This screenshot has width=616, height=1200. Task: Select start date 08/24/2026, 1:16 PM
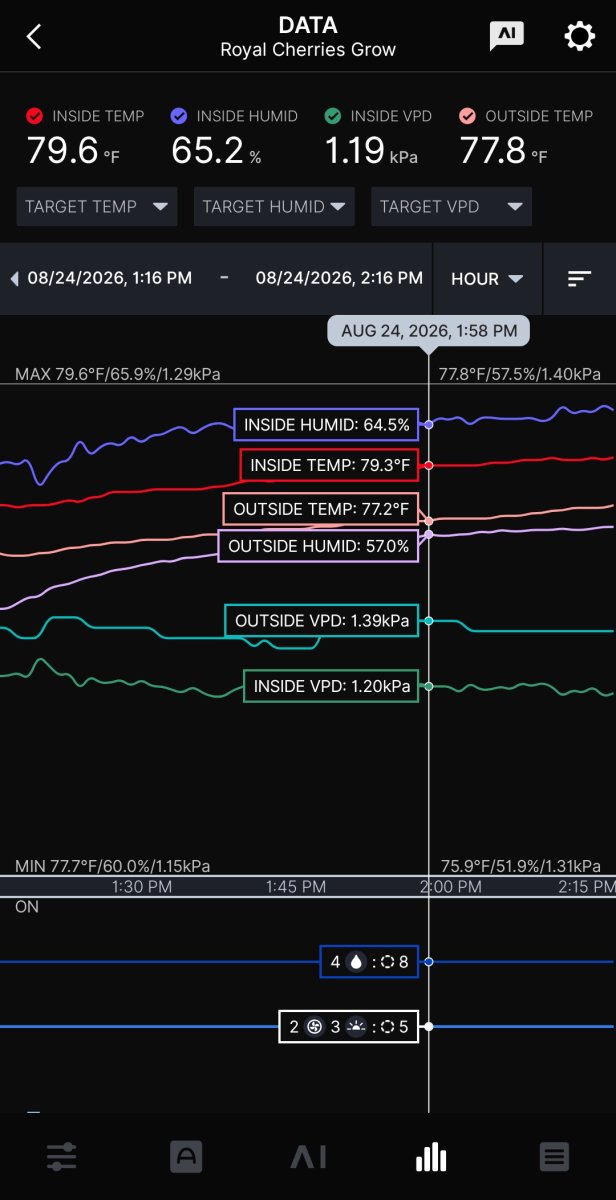coord(110,279)
